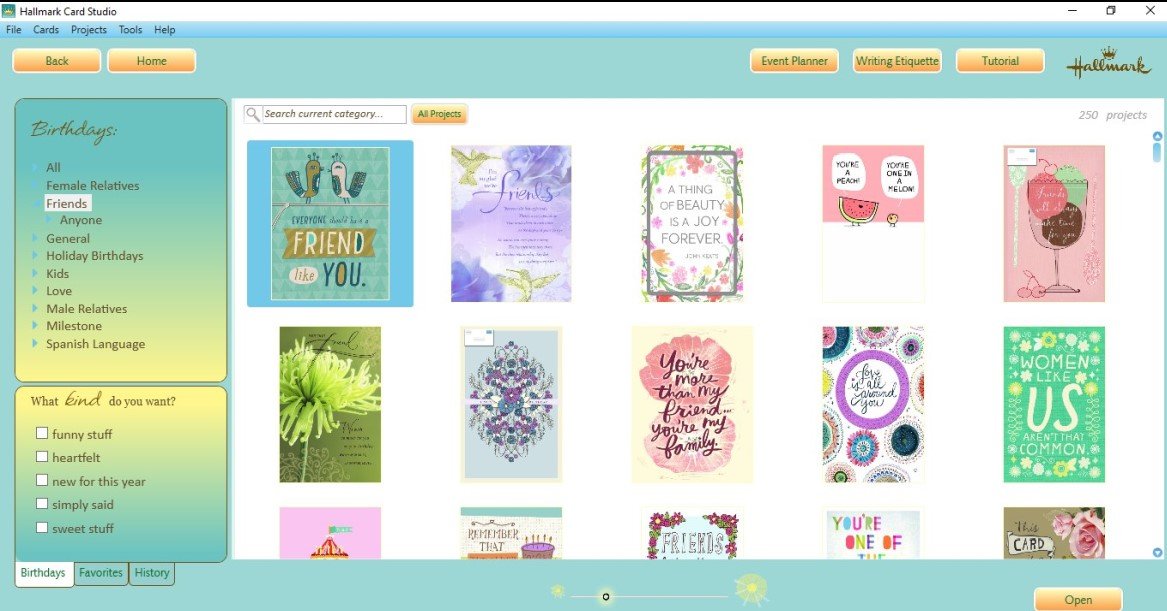Focus the 'Search current category' field
Screen dimensions: 1167x611
click(x=334, y=114)
